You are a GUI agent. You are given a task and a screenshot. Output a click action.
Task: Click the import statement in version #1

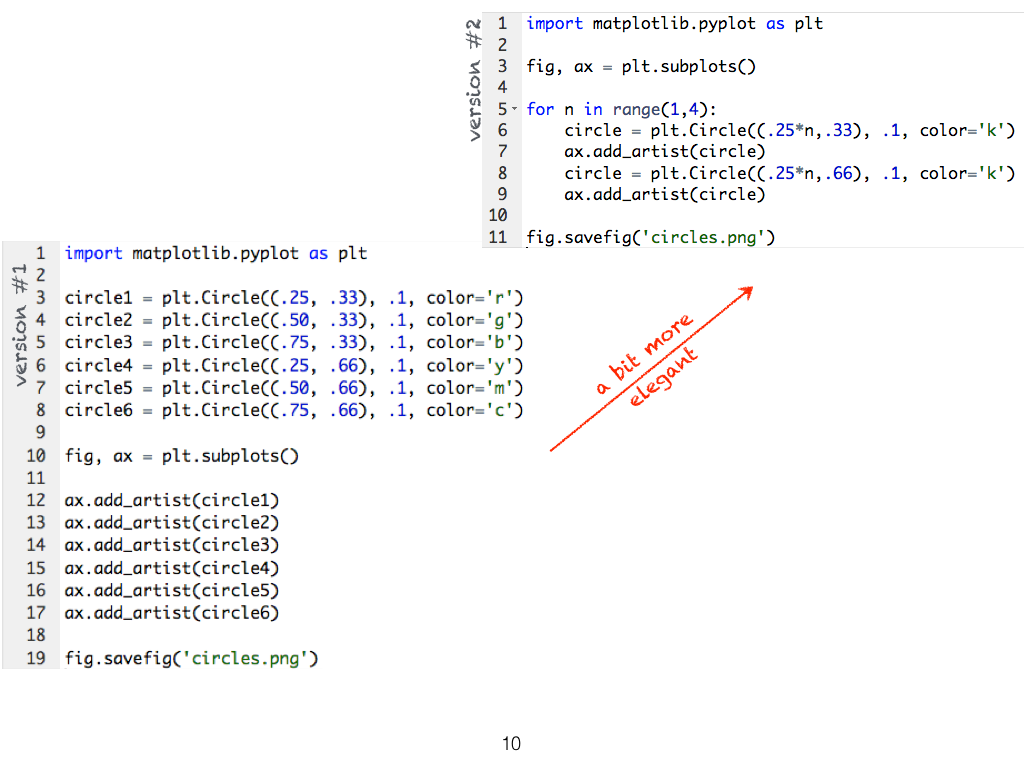tap(216, 254)
